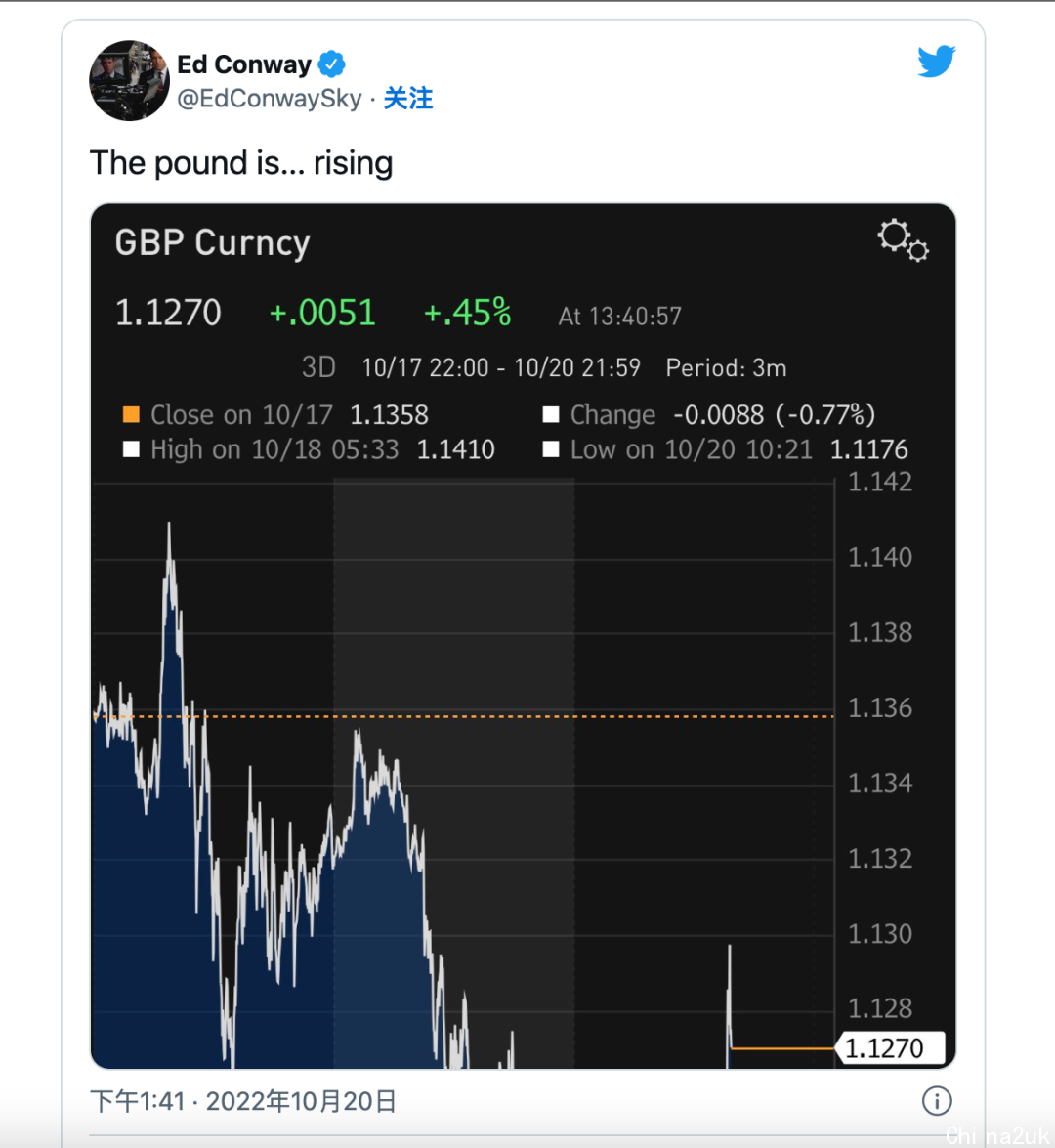Click the green +.45% change value
Screen dimensions: 1055x1148
tap(467, 313)
